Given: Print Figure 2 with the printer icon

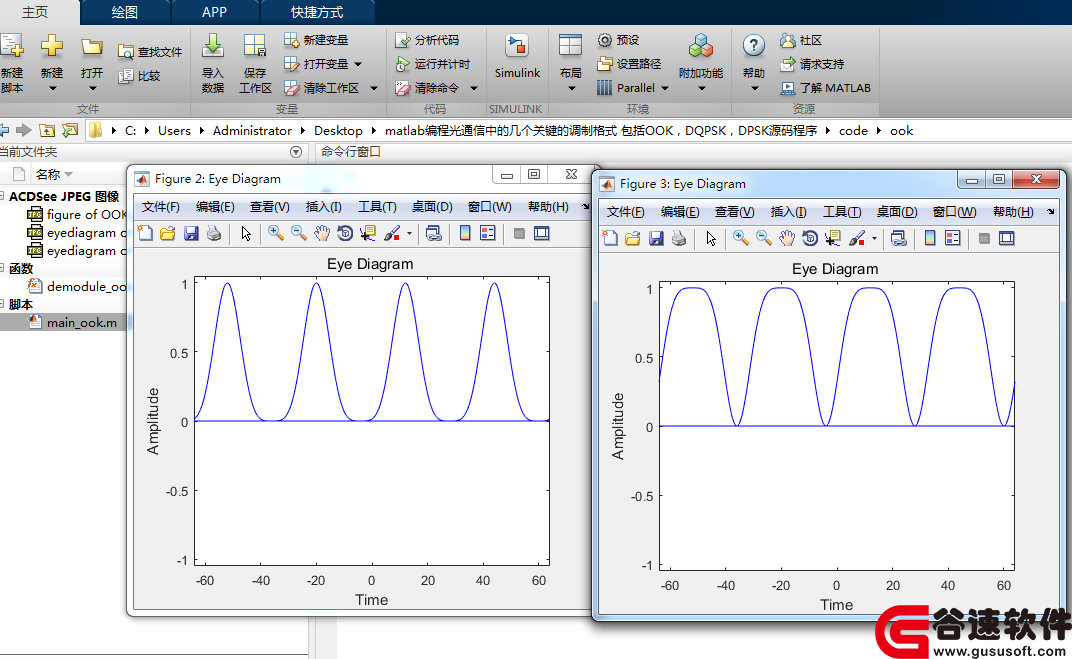Looking at the screenshot, I should (214, 234).
